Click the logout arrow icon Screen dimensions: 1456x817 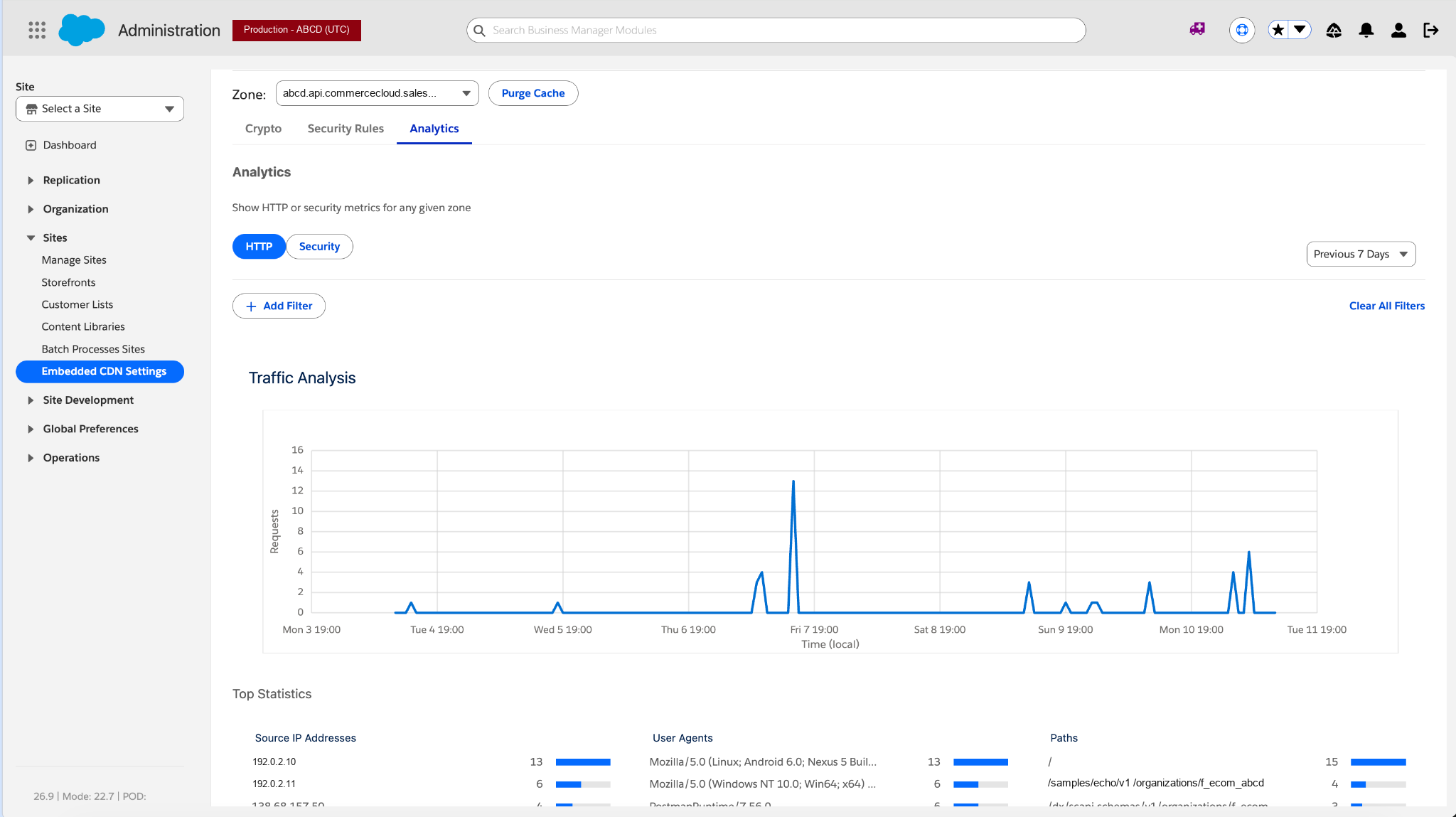1430,30
